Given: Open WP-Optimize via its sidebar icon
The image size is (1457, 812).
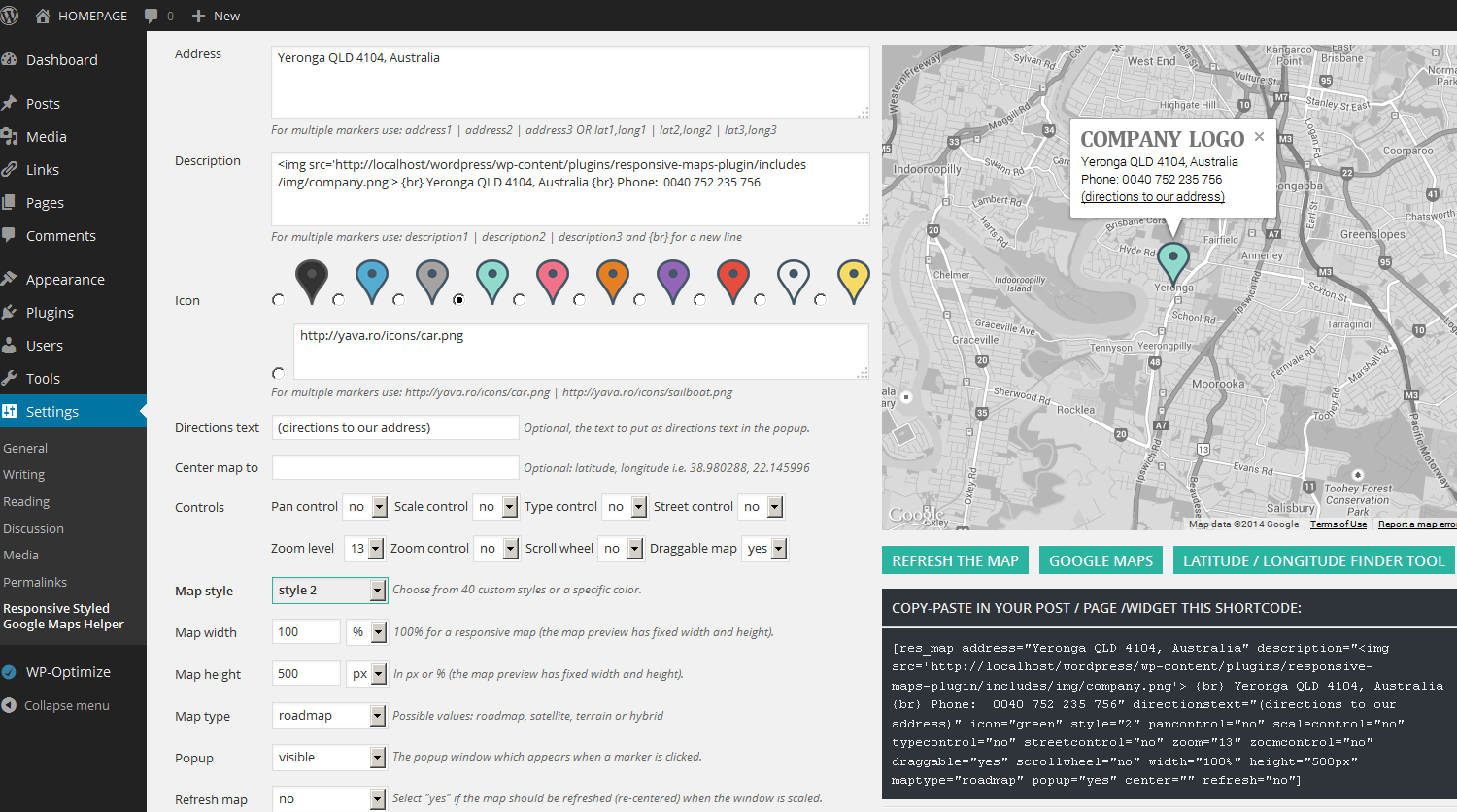Looking at the screenshot, I should [10, 671].
